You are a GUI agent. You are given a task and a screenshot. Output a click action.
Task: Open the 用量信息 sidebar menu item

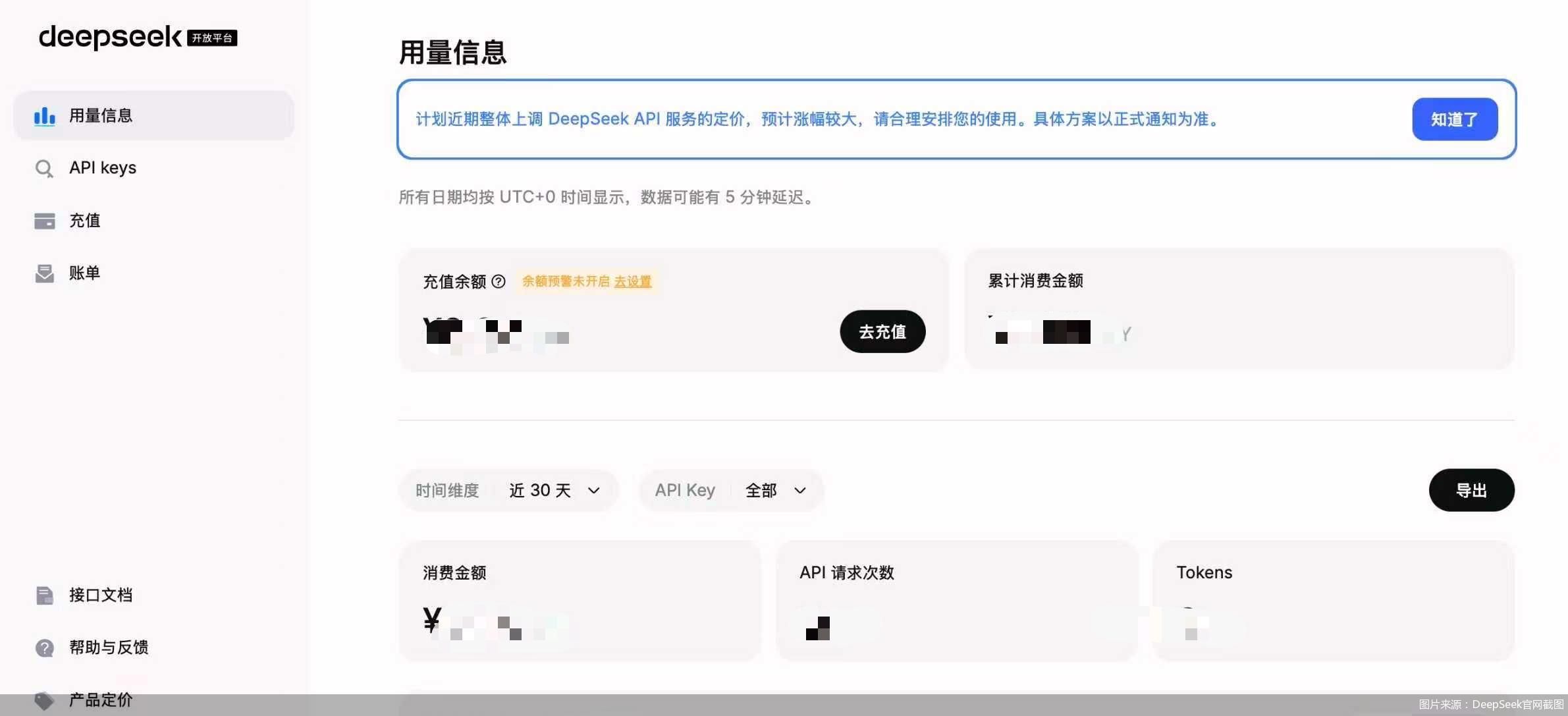coord(153,115)
